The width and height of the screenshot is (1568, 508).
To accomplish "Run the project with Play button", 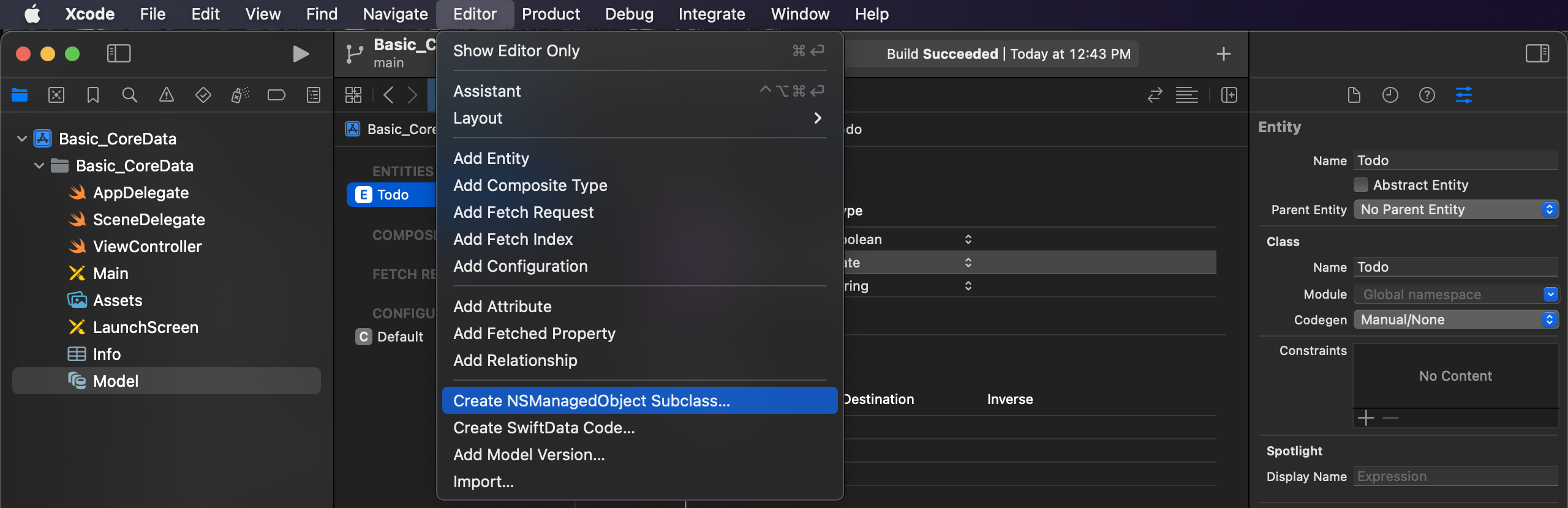I will 300,54.
